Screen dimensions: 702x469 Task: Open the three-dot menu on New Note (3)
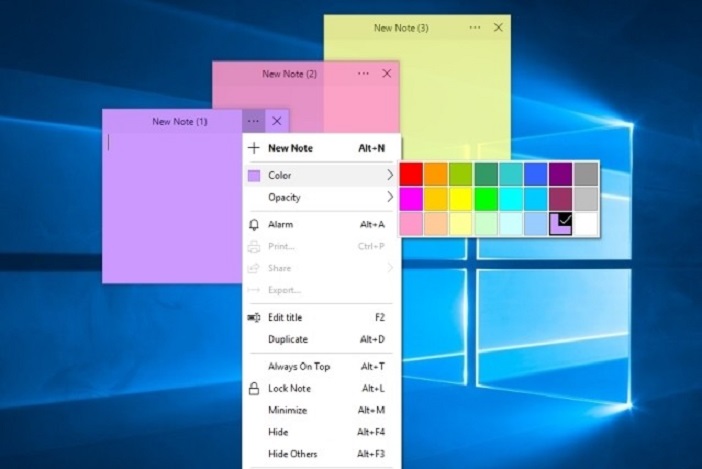[x=475, y=28]
